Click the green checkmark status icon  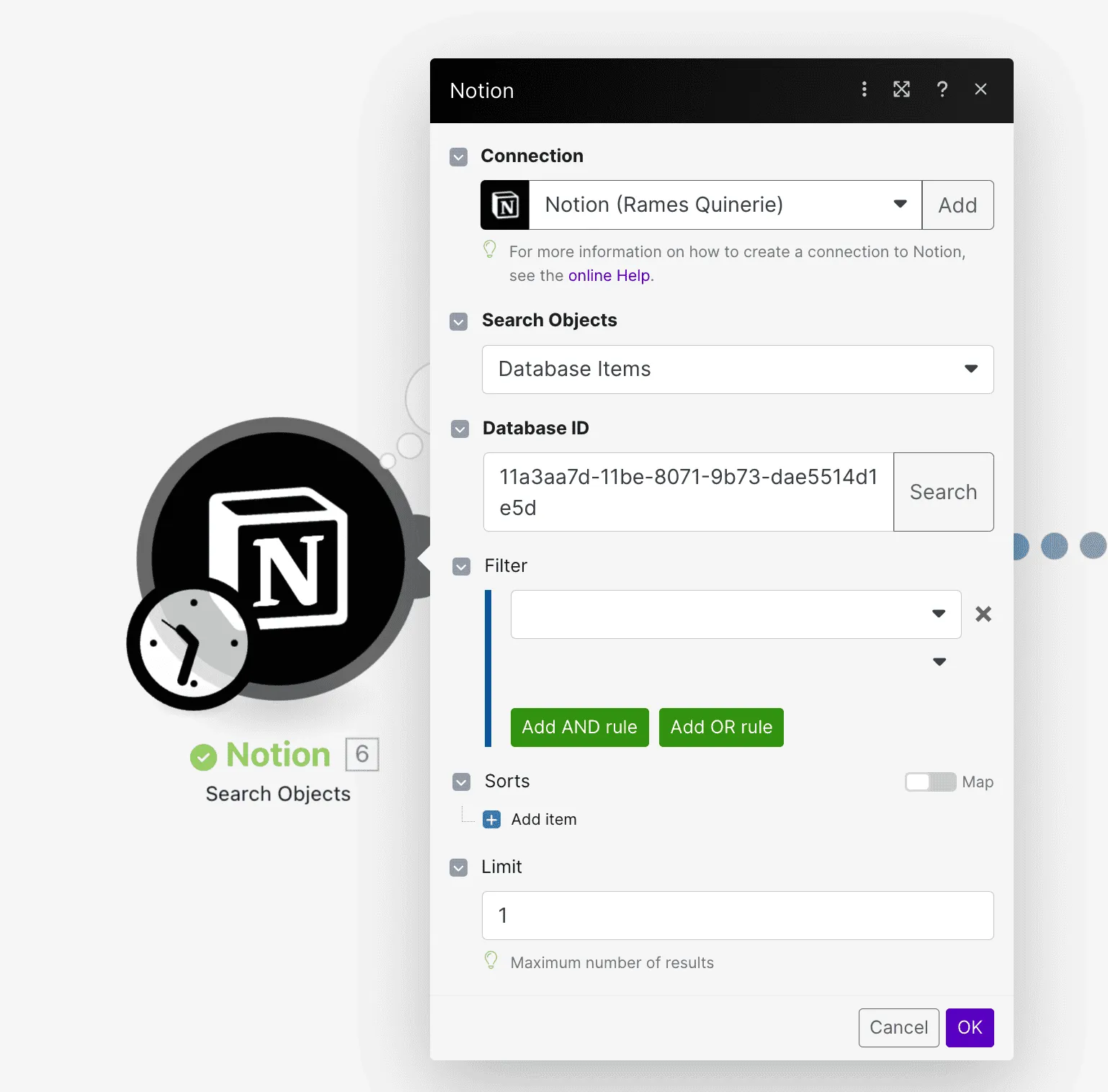[203, 757]
